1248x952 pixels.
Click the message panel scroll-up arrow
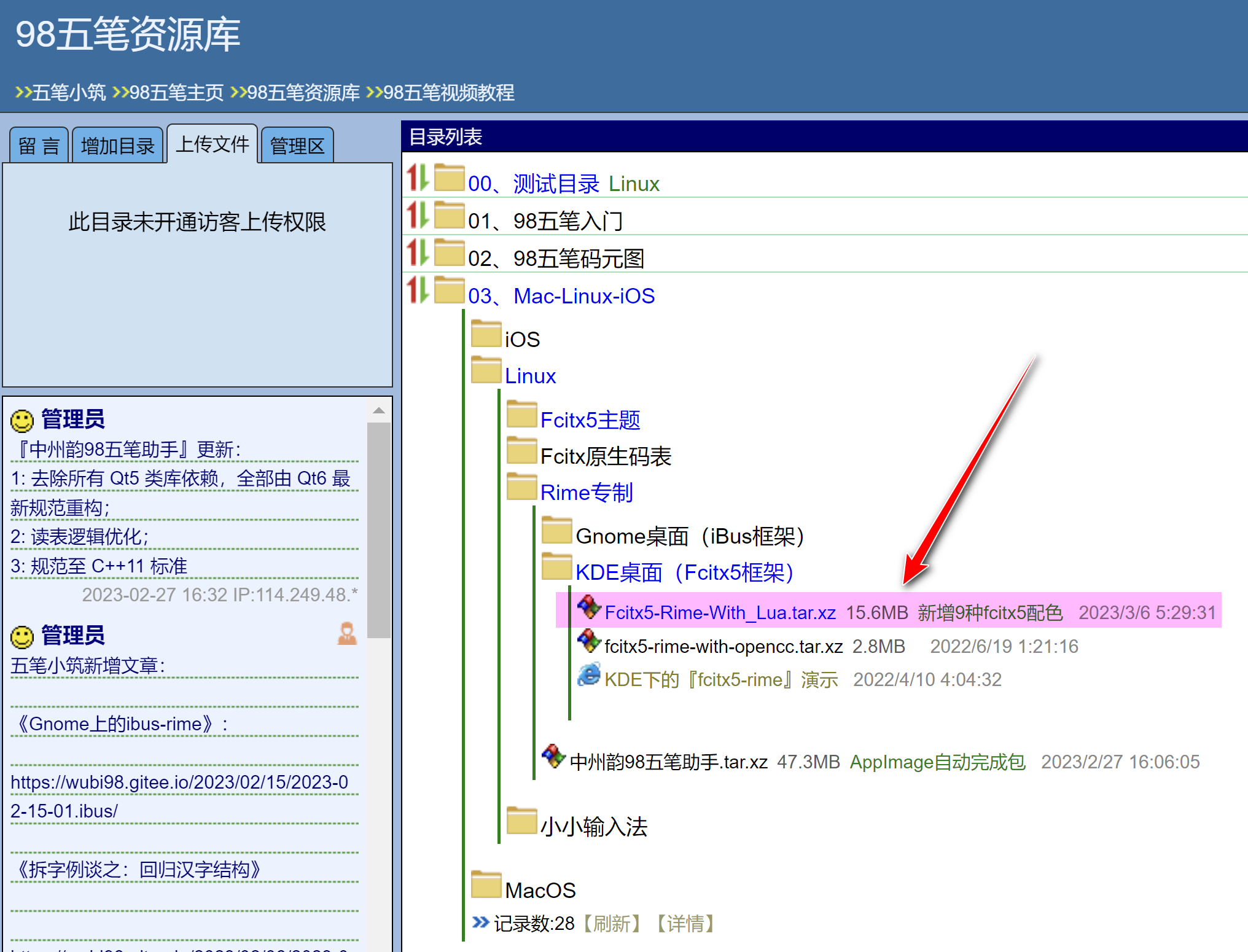[x=379, y=411]
